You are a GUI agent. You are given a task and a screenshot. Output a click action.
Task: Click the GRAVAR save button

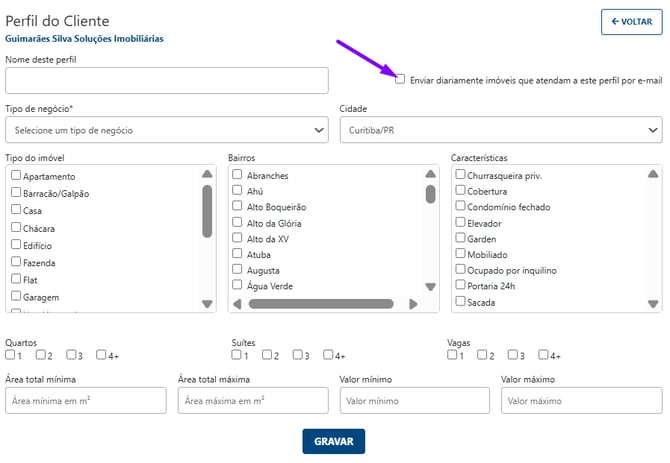point(334,441)
